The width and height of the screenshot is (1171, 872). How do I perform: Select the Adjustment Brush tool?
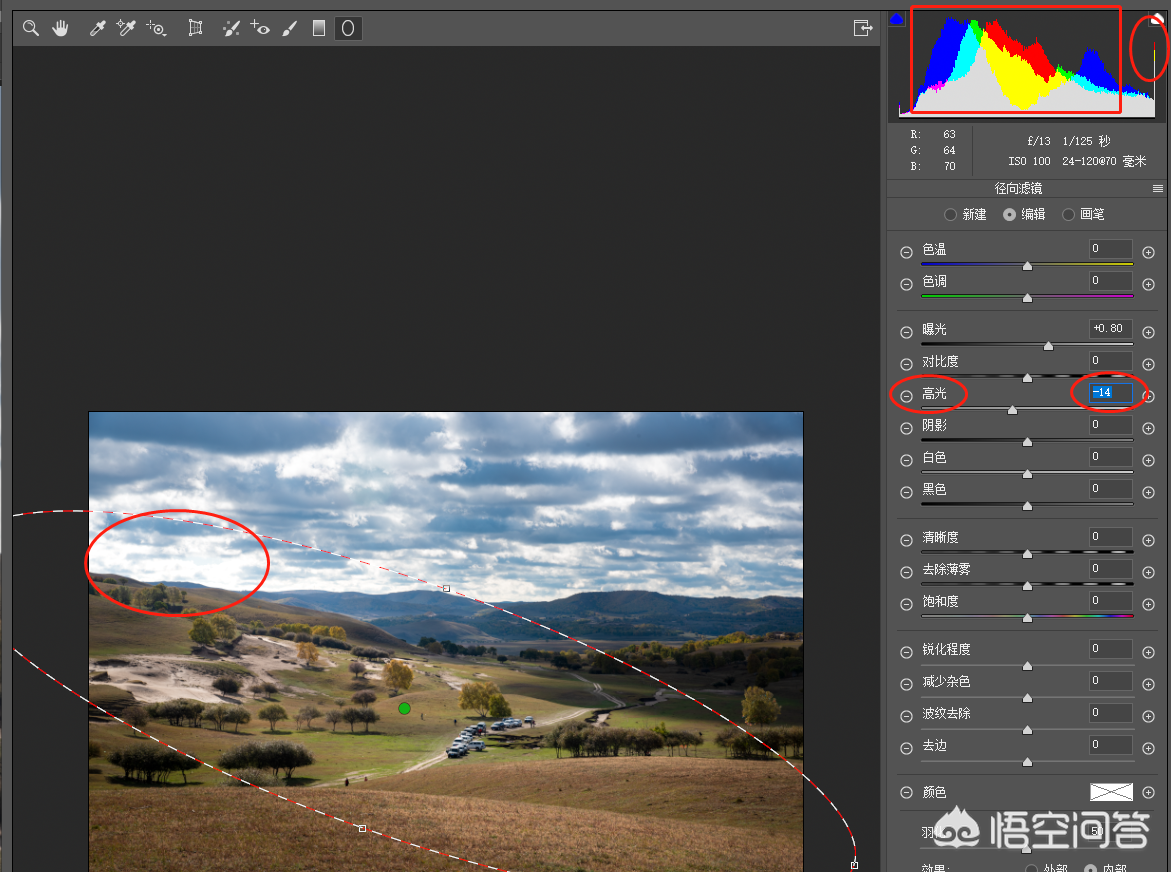290,28
